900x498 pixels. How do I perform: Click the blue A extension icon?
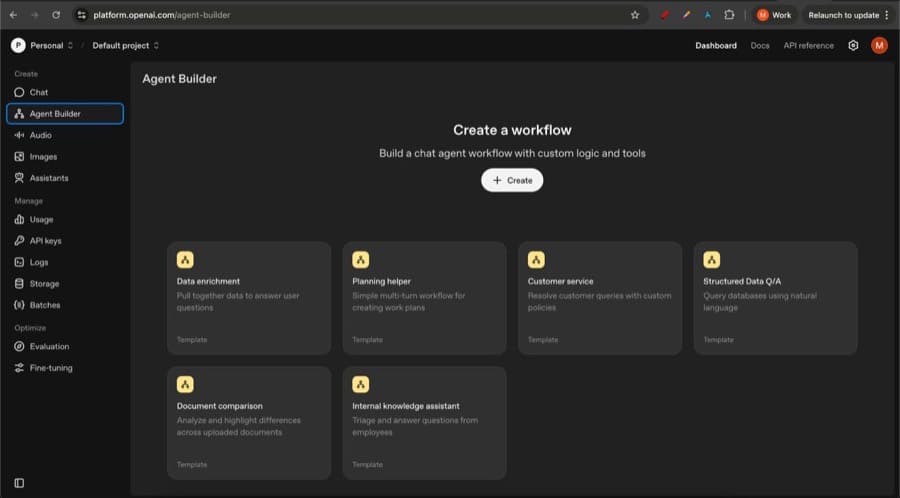[x=707, y=15]
